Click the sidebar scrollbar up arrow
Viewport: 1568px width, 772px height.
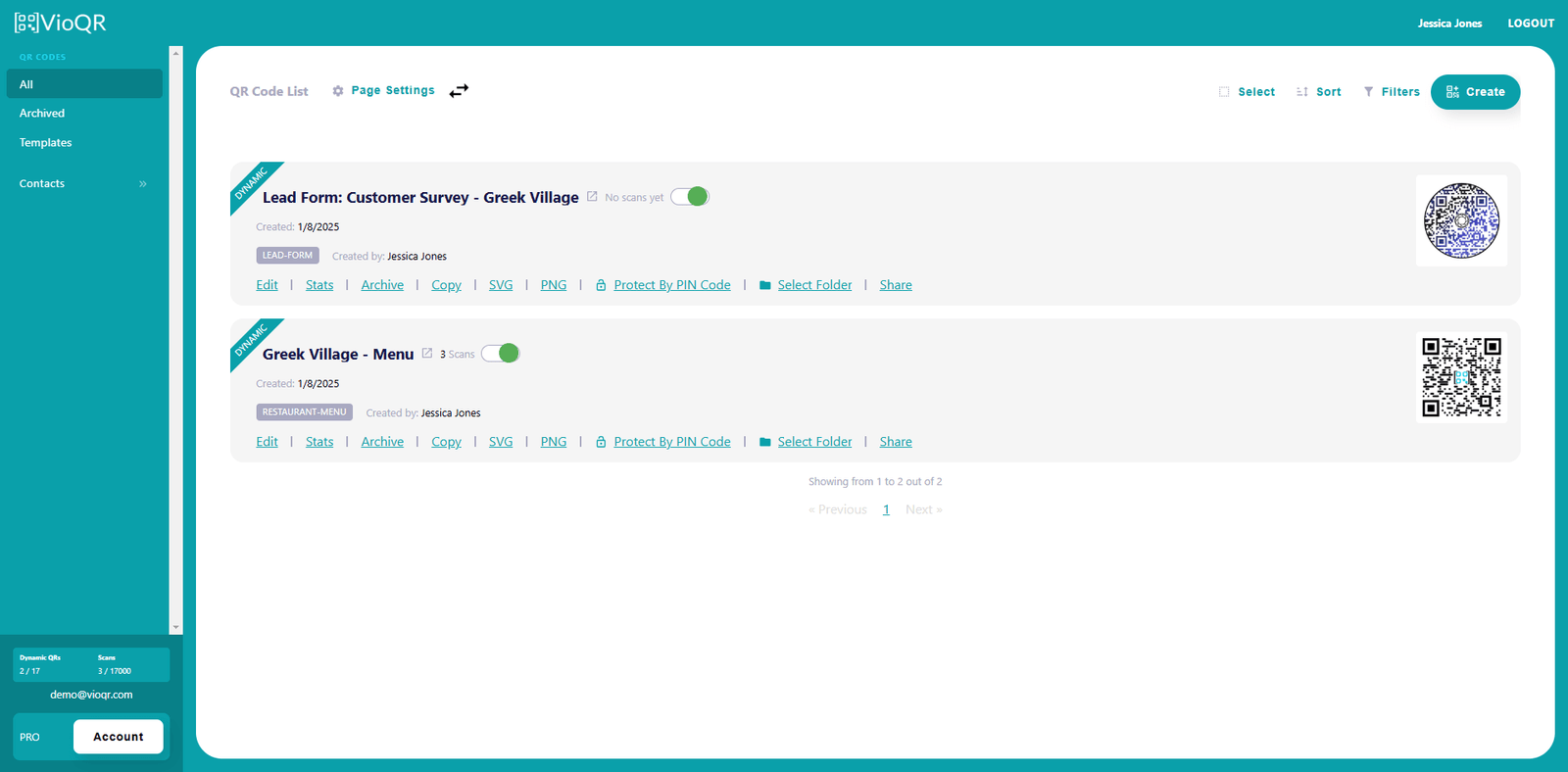(x=175, y=53)
